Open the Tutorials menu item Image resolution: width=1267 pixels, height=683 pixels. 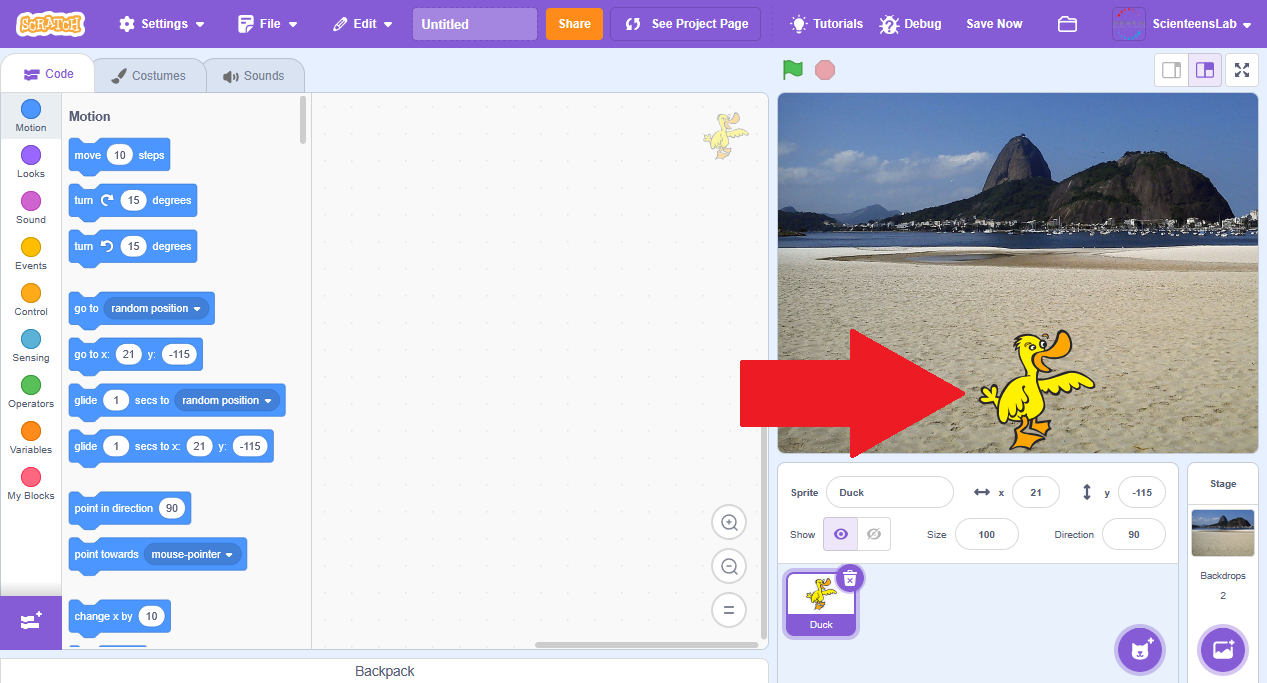[x=826, y=24]
